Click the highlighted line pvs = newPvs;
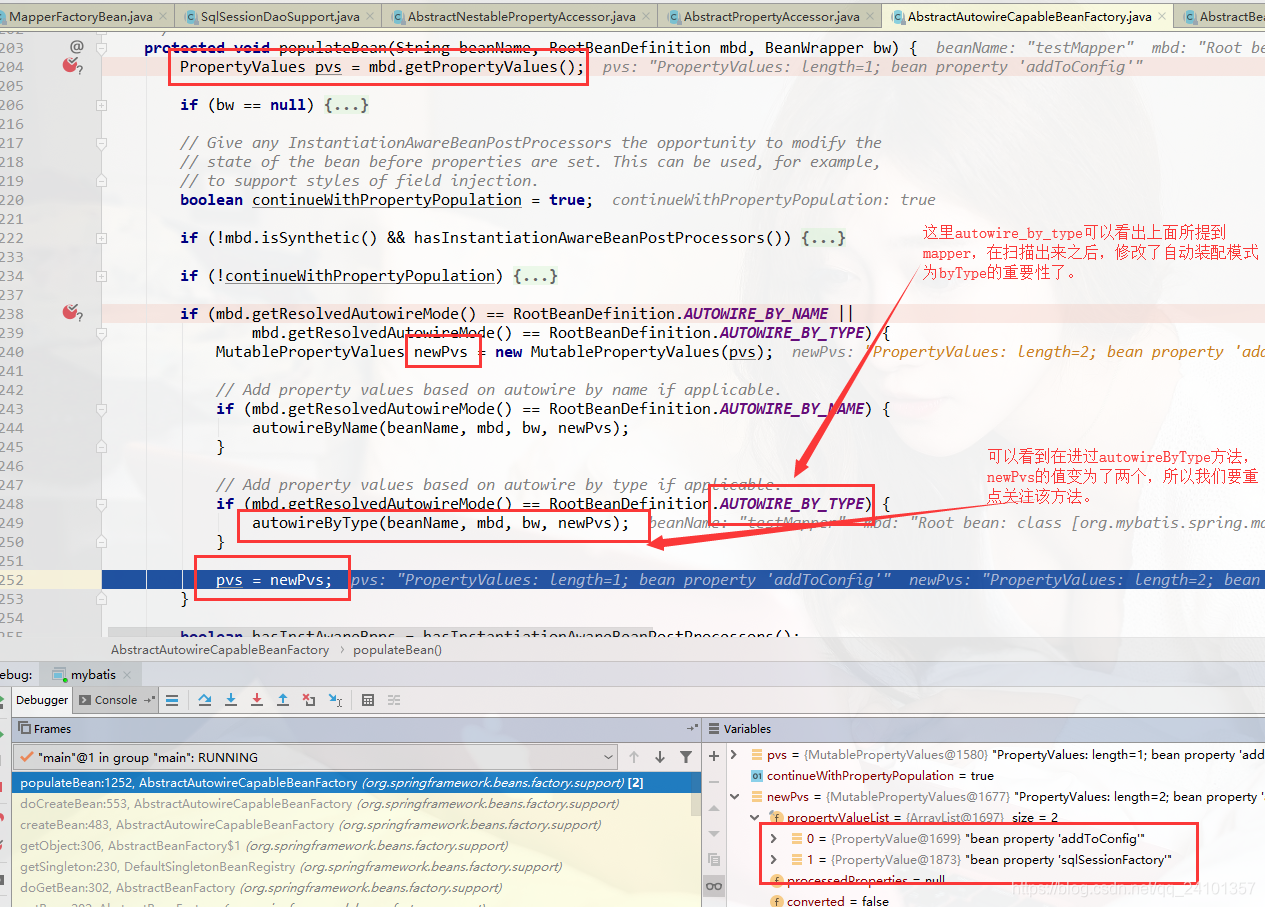Screen dimensions: 1265x907 point(273,579)
